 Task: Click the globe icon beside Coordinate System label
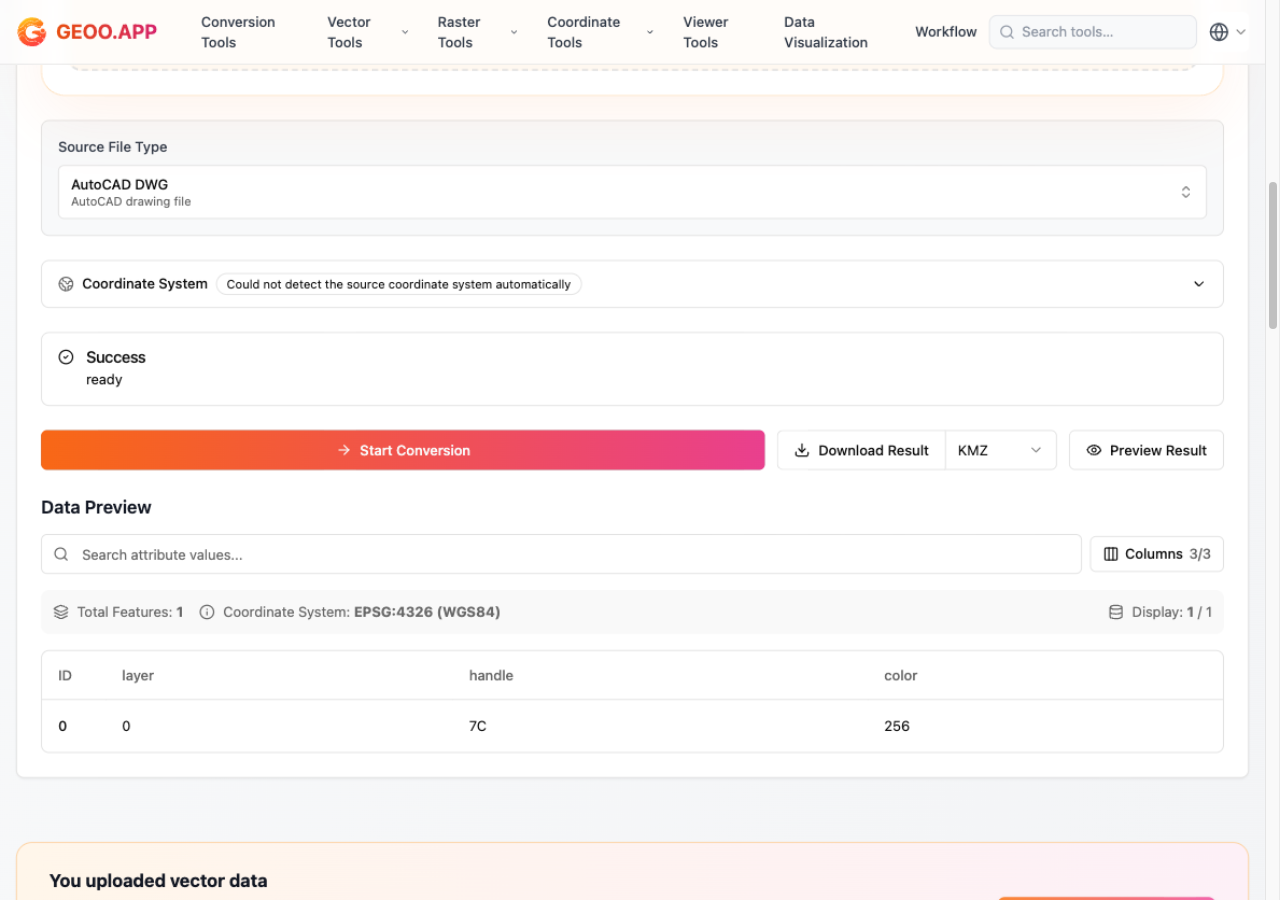66,284
